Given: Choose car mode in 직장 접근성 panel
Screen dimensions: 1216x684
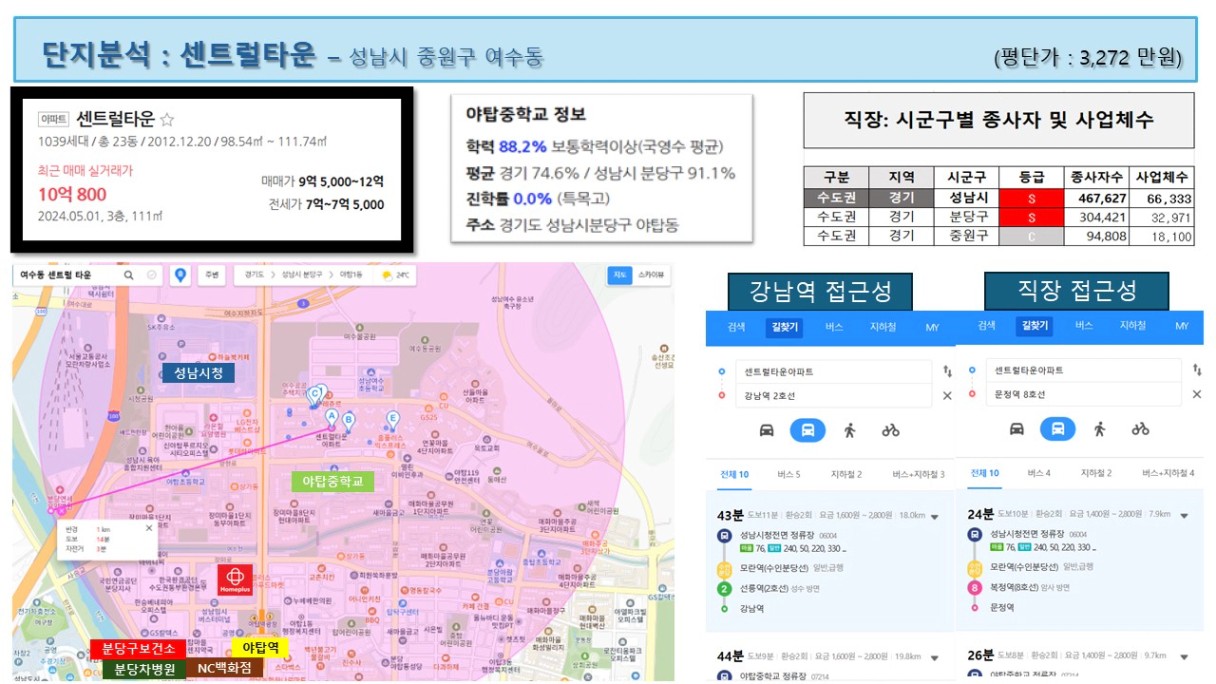Looking at the screenshot, I should [x=1016, y=429].
